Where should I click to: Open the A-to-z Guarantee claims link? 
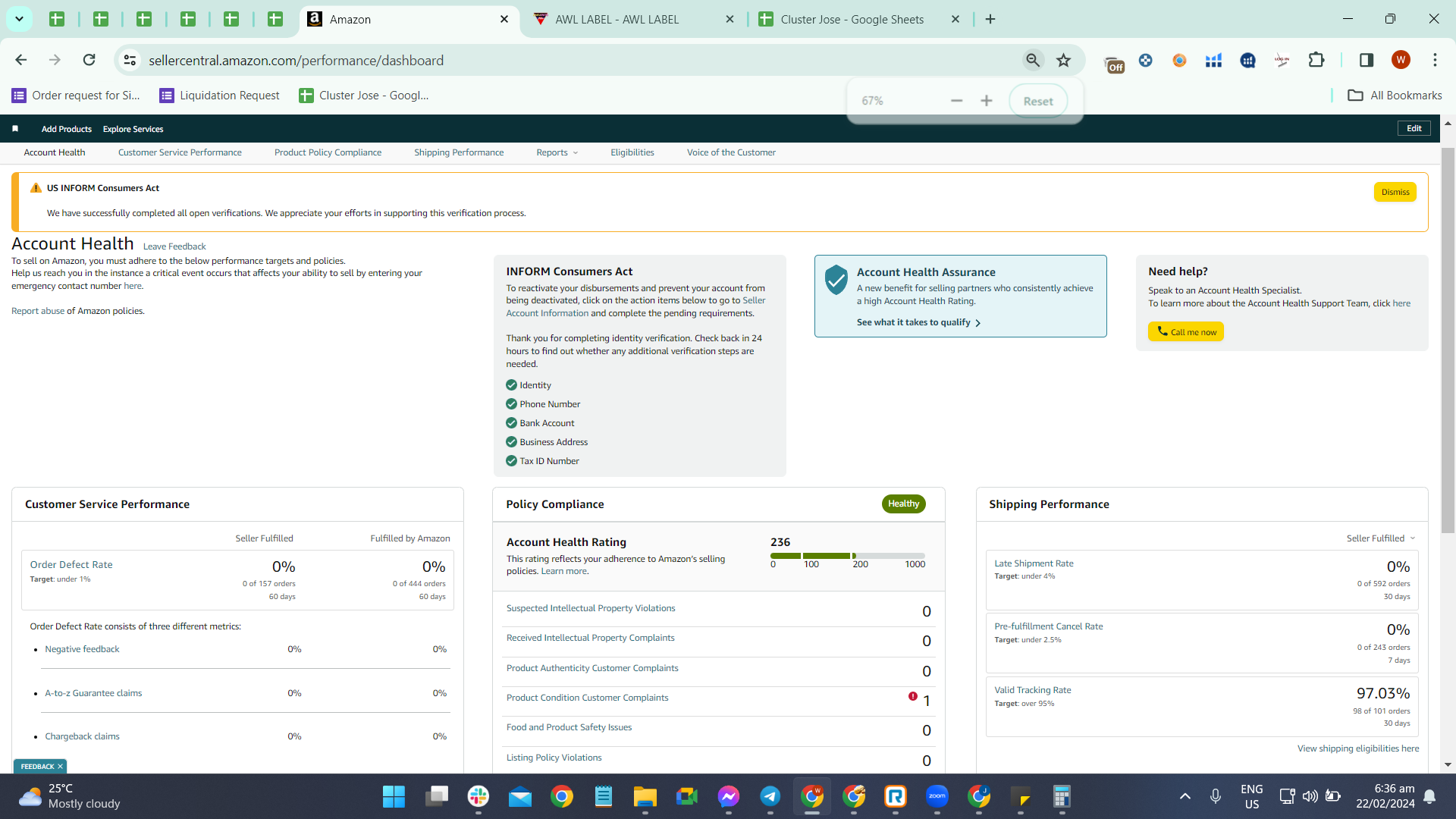(93, 693)
